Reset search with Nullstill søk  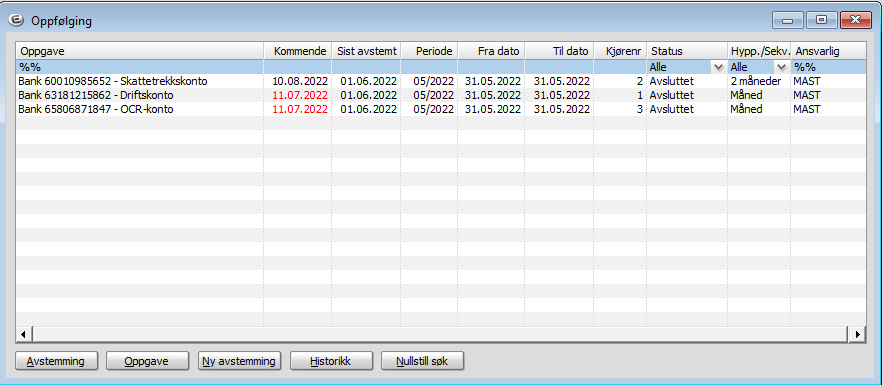(x=422, y=361)
